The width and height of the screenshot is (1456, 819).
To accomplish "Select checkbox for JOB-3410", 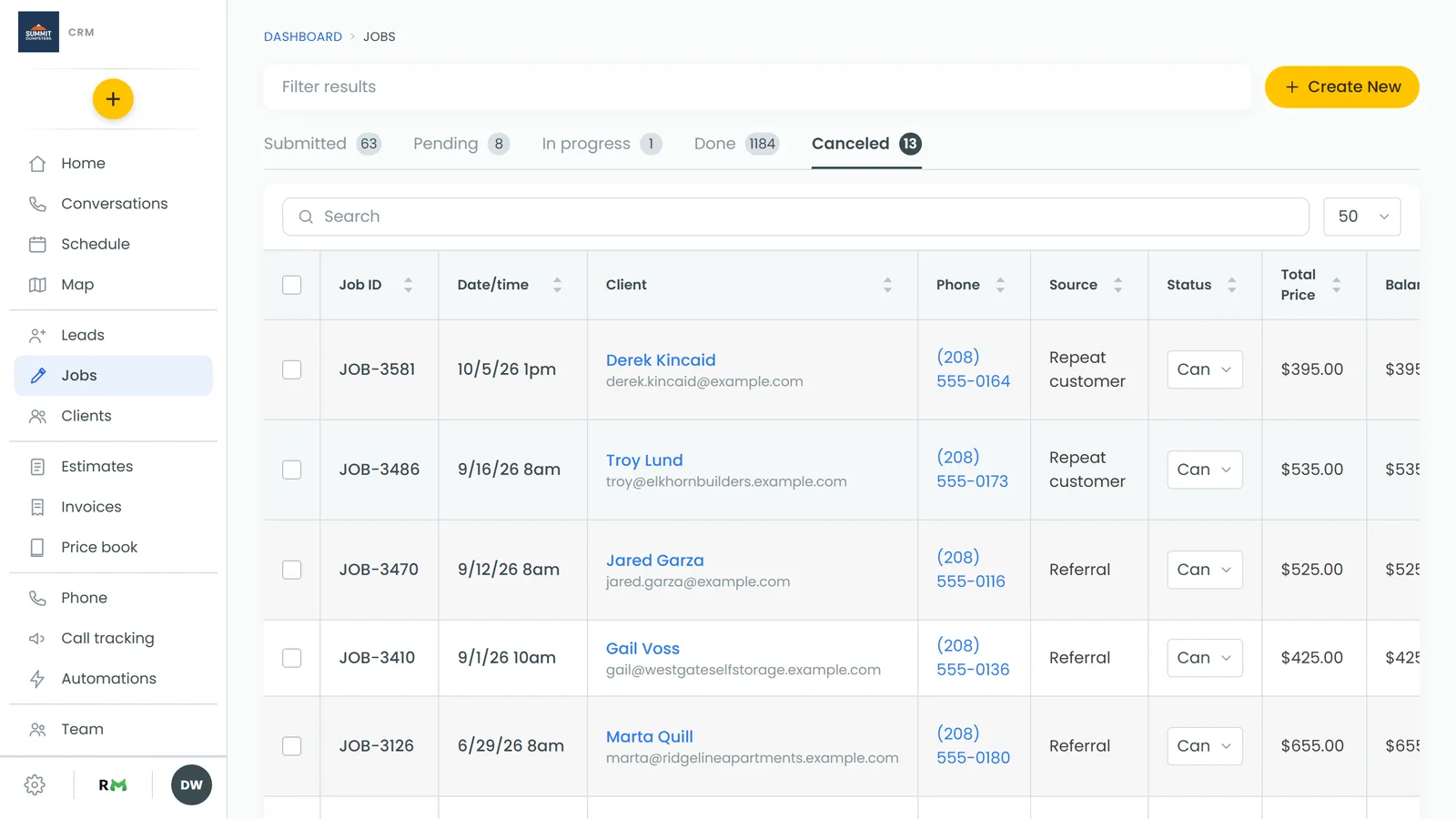I will tap(292, 658).
